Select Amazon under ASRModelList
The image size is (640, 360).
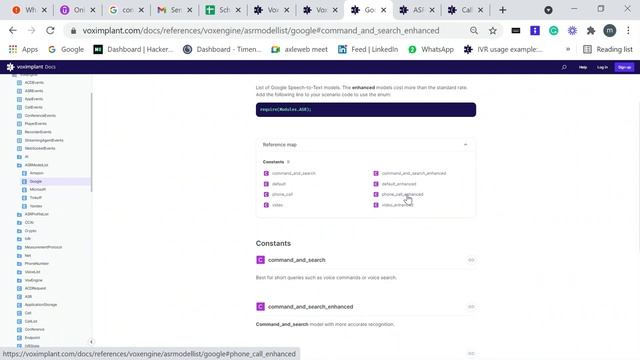coord(36,173)
